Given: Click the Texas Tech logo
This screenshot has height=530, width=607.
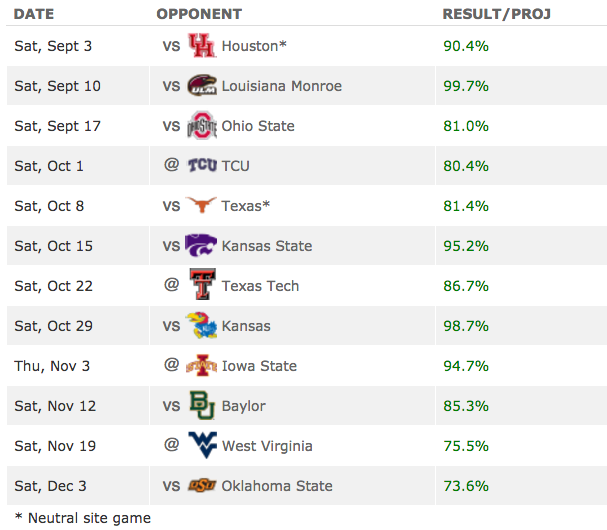Looking at the screenshot, I should (x=201, y=286).
